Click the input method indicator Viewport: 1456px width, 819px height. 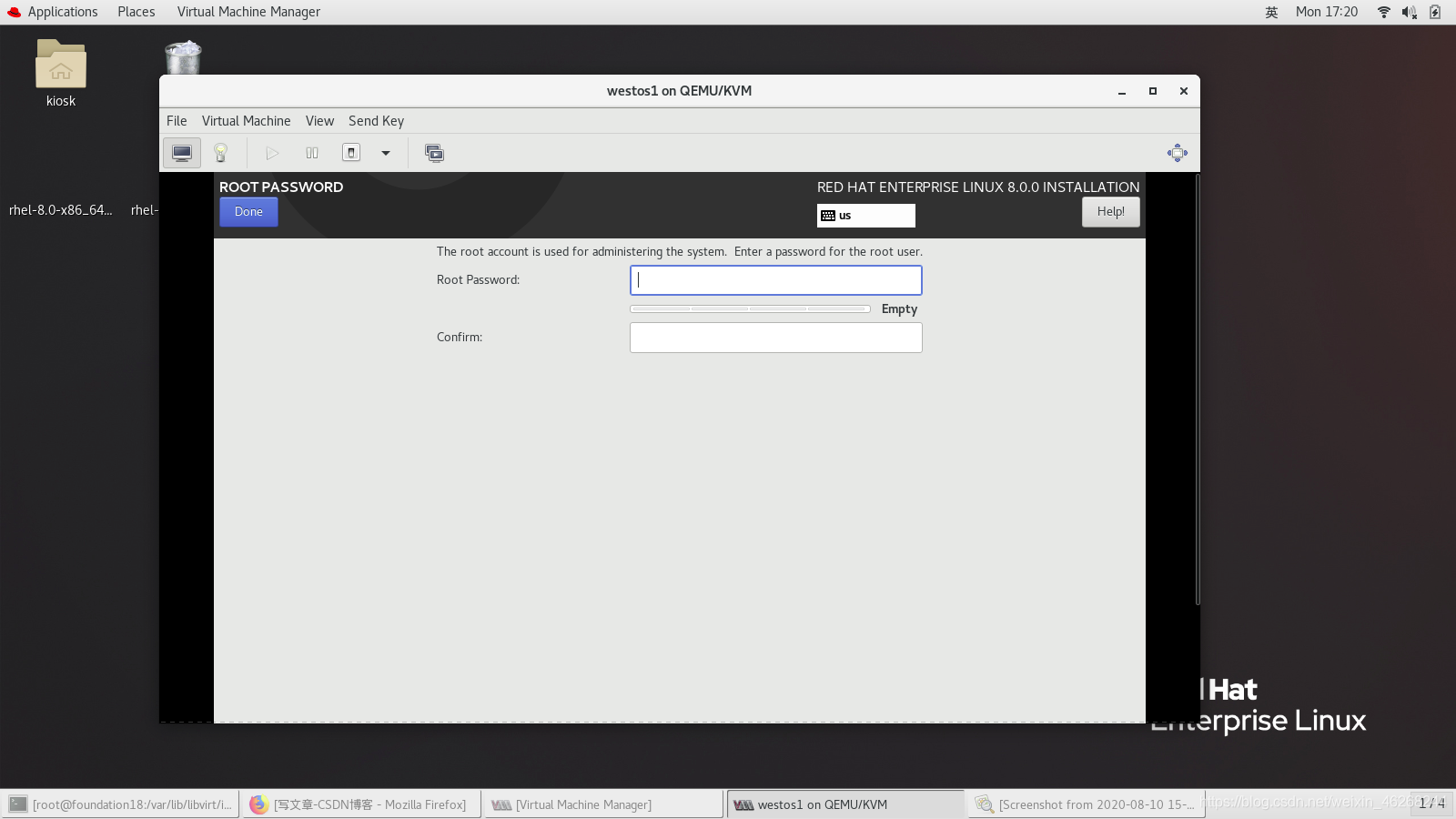point(1271,12)
